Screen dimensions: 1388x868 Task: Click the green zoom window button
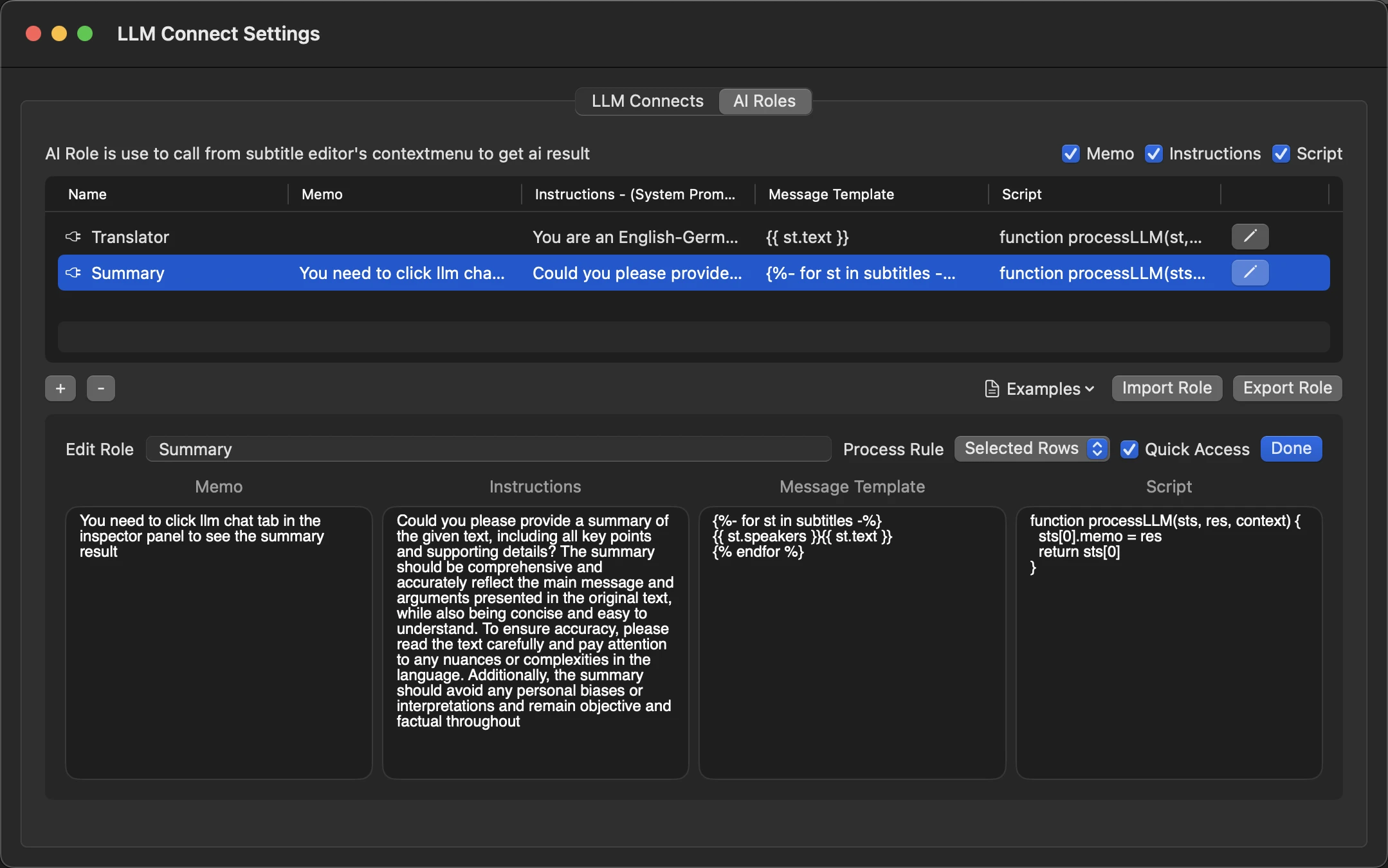click(x=85, y=33)
